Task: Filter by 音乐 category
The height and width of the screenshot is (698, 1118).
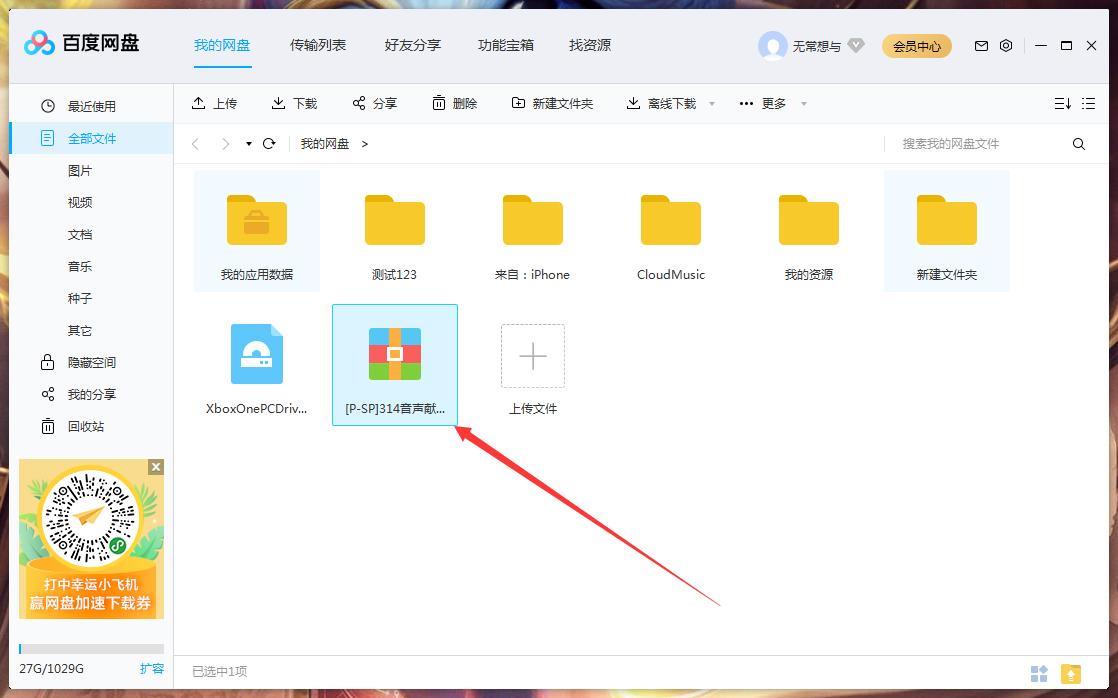Action: (x=80, y=267)
